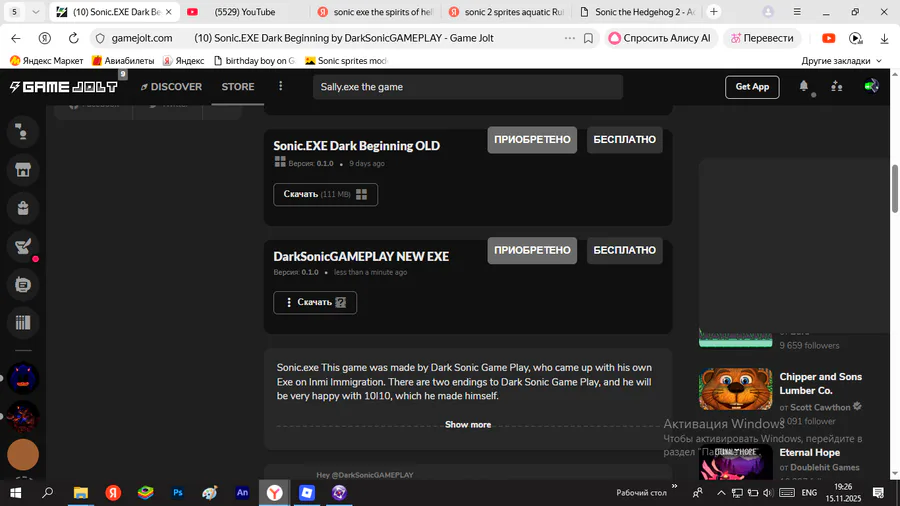Open the Doublehit Games developer link

pyautogui.click(x=825, y=467)
